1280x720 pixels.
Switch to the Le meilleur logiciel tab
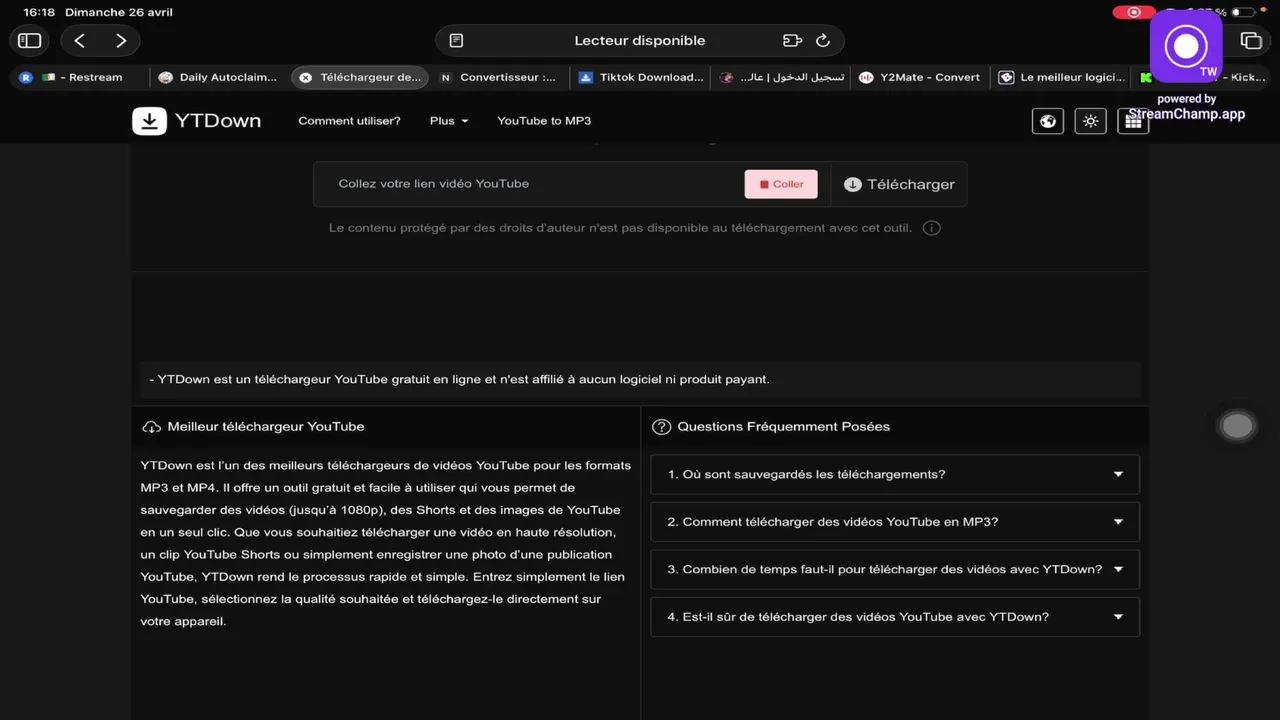(1062, 77)
